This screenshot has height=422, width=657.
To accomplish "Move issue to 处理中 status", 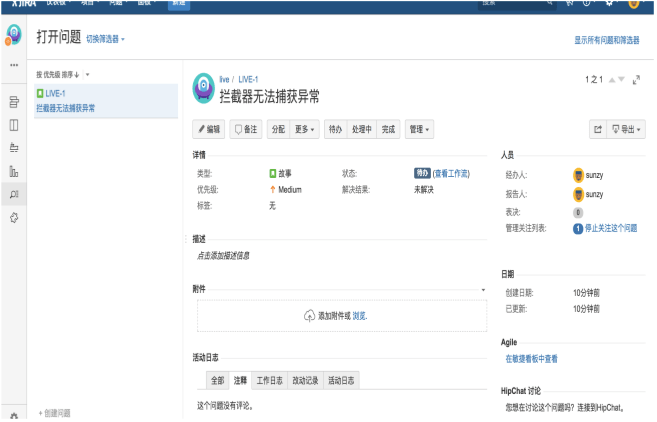I will coord(362,129).
